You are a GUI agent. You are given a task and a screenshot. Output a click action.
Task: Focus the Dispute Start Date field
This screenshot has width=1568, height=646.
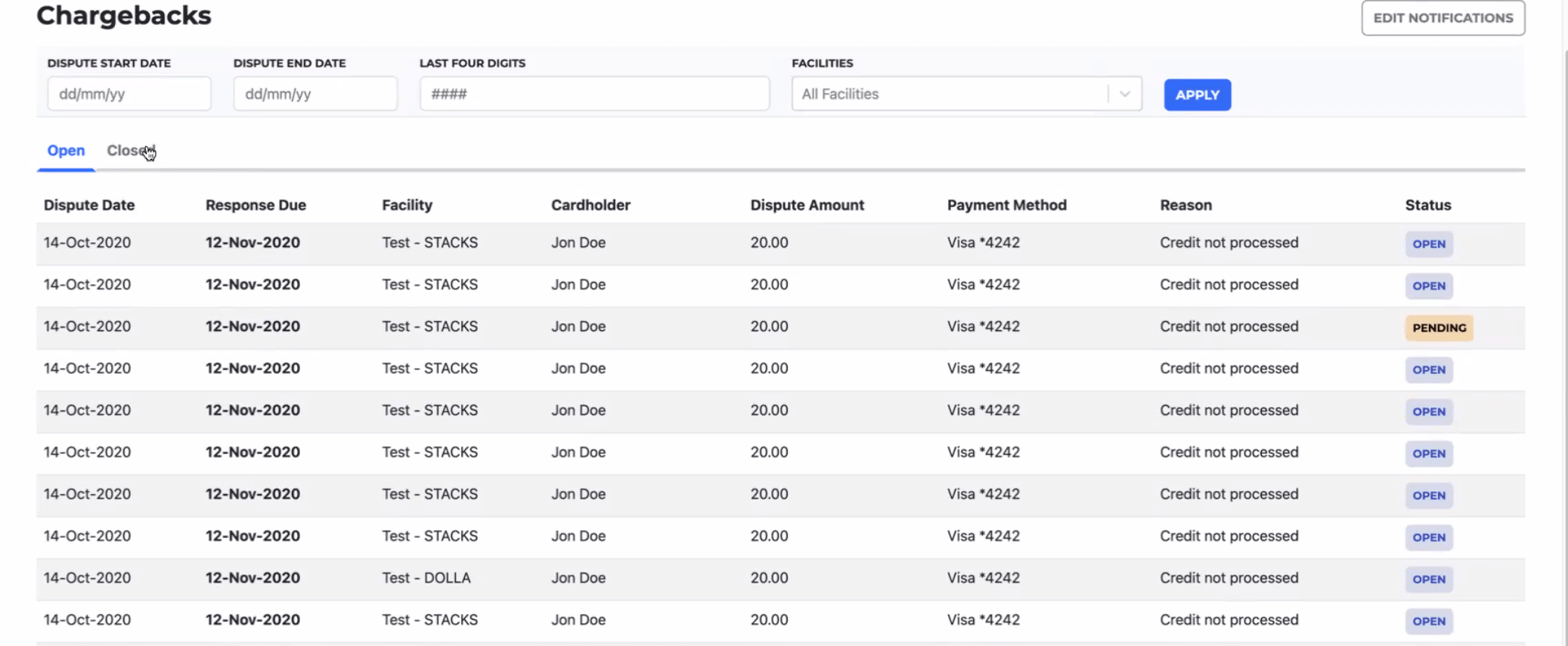tap(129, 94)
